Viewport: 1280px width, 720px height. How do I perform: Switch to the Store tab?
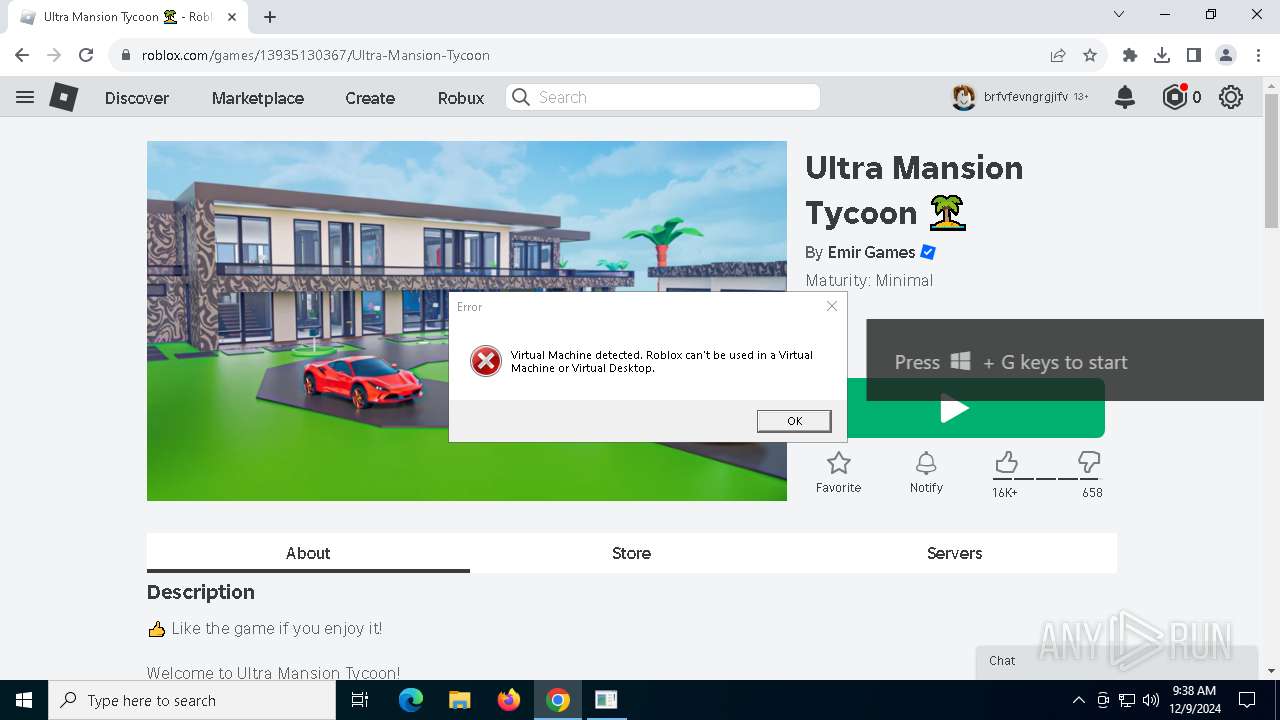coord(631,553)
